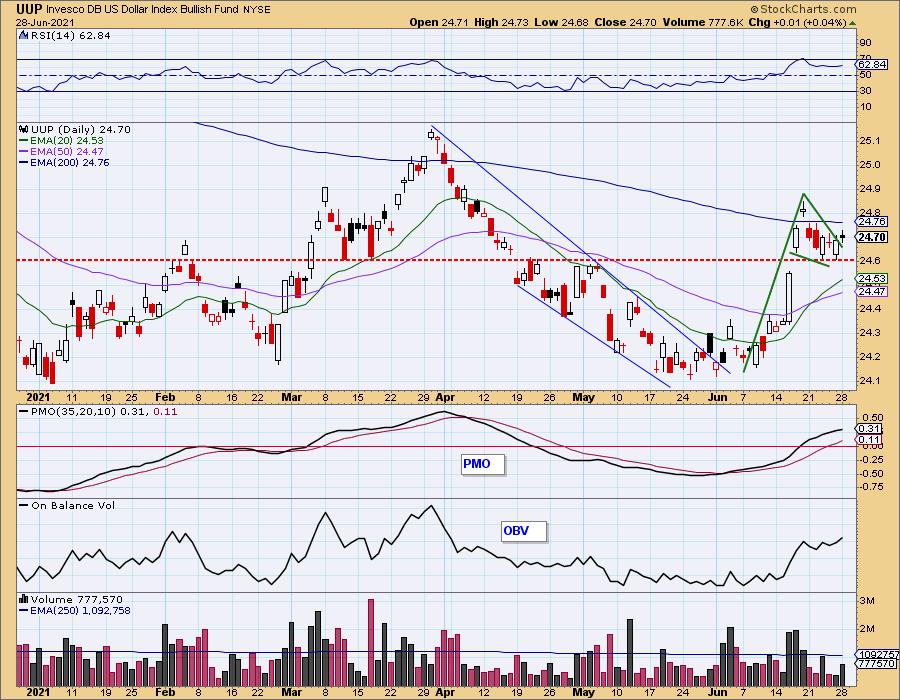Click the On Balance Vol legend label
The width and height of the screenshot is (900, 700).
click(x=67, y=505)
